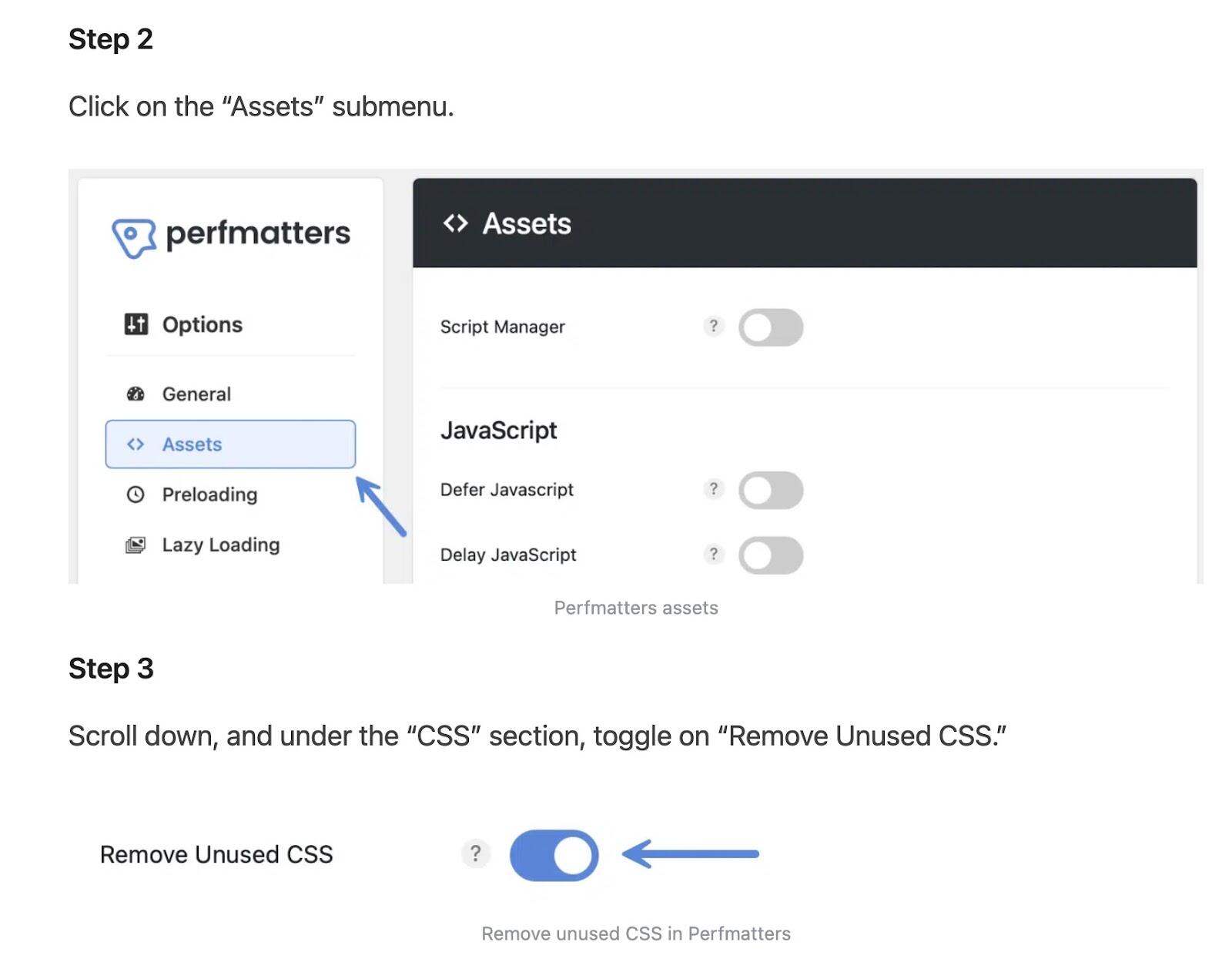Open the General submenu
This screenshot has width=1232, height=969.
[x=196, y=394]
